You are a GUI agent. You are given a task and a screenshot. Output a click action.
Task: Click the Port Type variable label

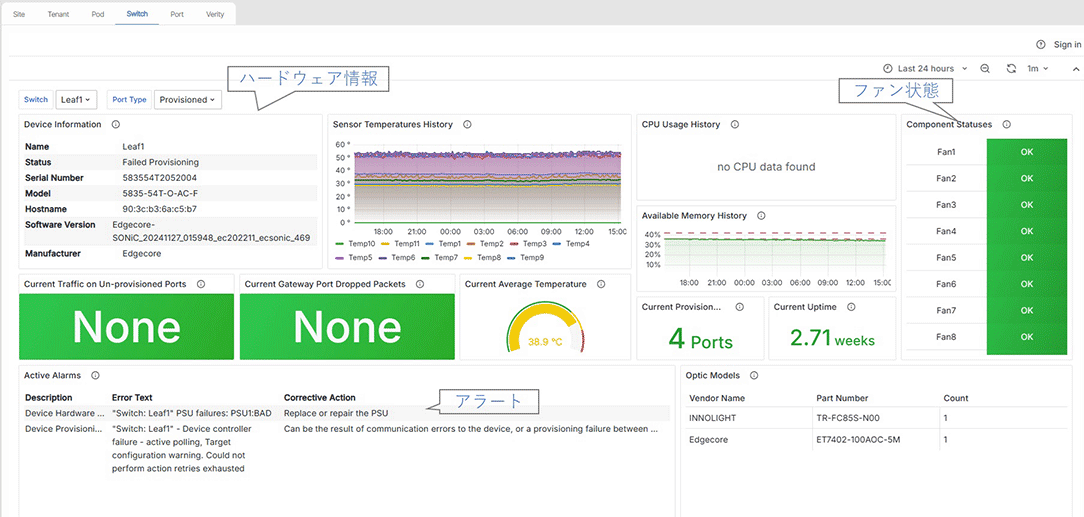pos(129,100)
